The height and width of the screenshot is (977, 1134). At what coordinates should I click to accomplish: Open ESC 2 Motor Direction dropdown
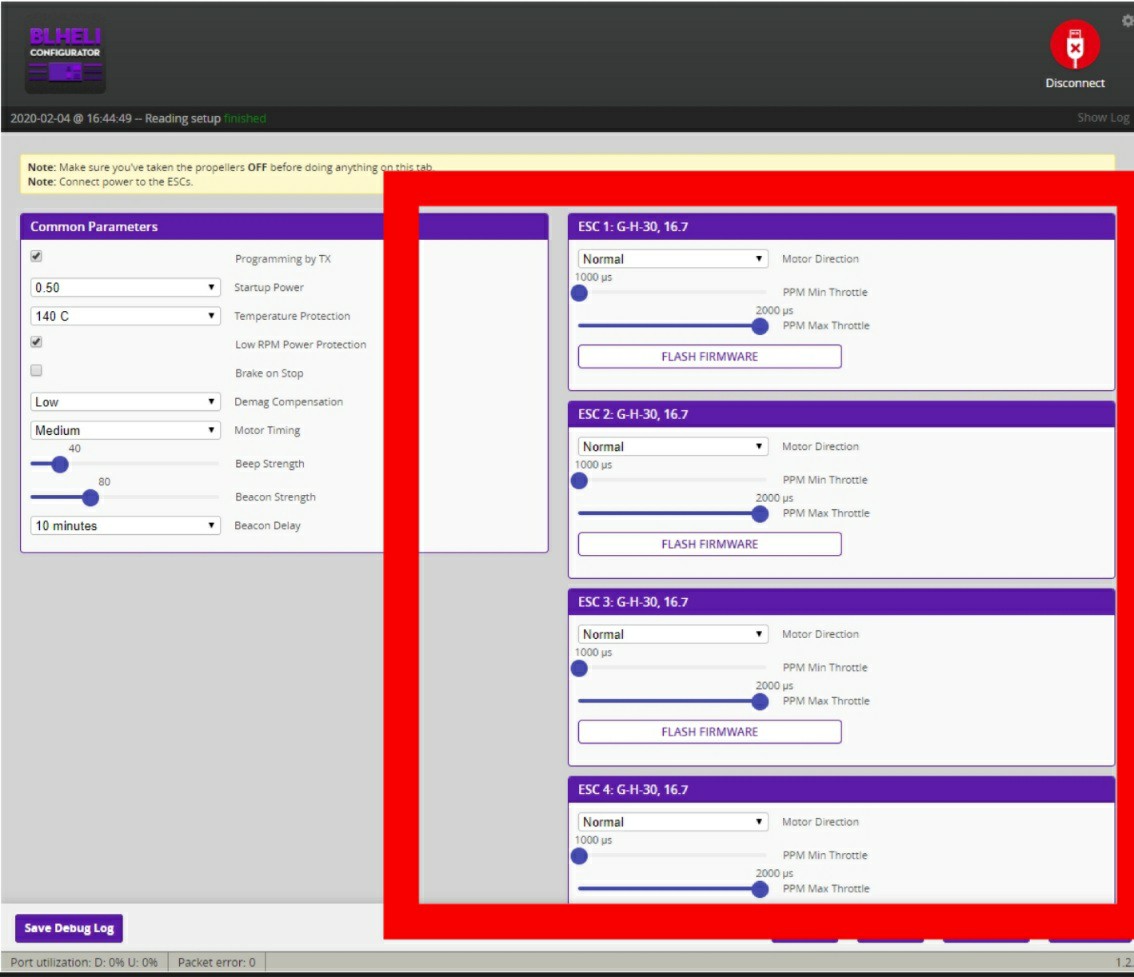click(x=673, y=446)
